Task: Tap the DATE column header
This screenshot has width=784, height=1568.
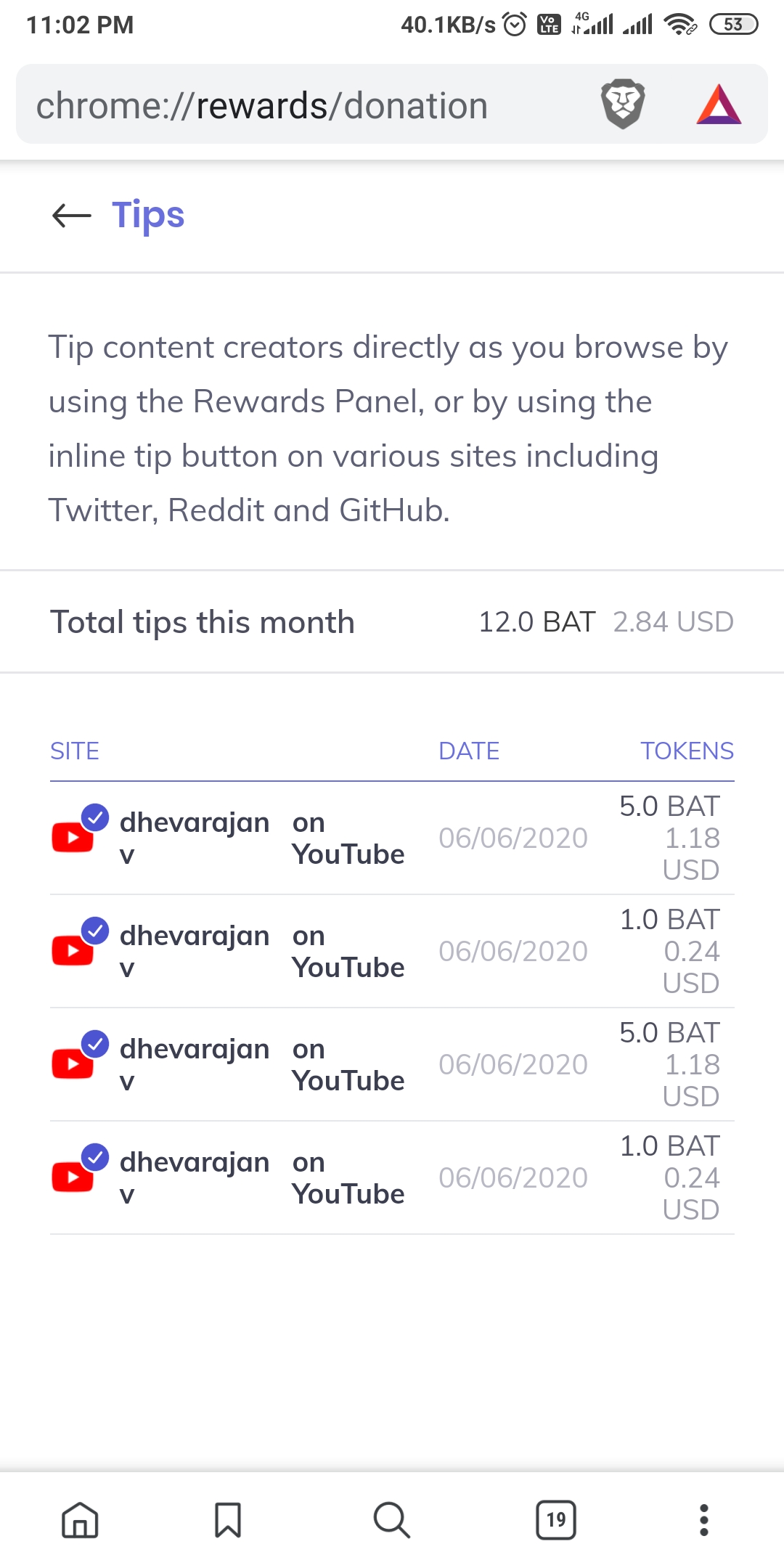Action: pyautogui.click(x=469, y=751)
